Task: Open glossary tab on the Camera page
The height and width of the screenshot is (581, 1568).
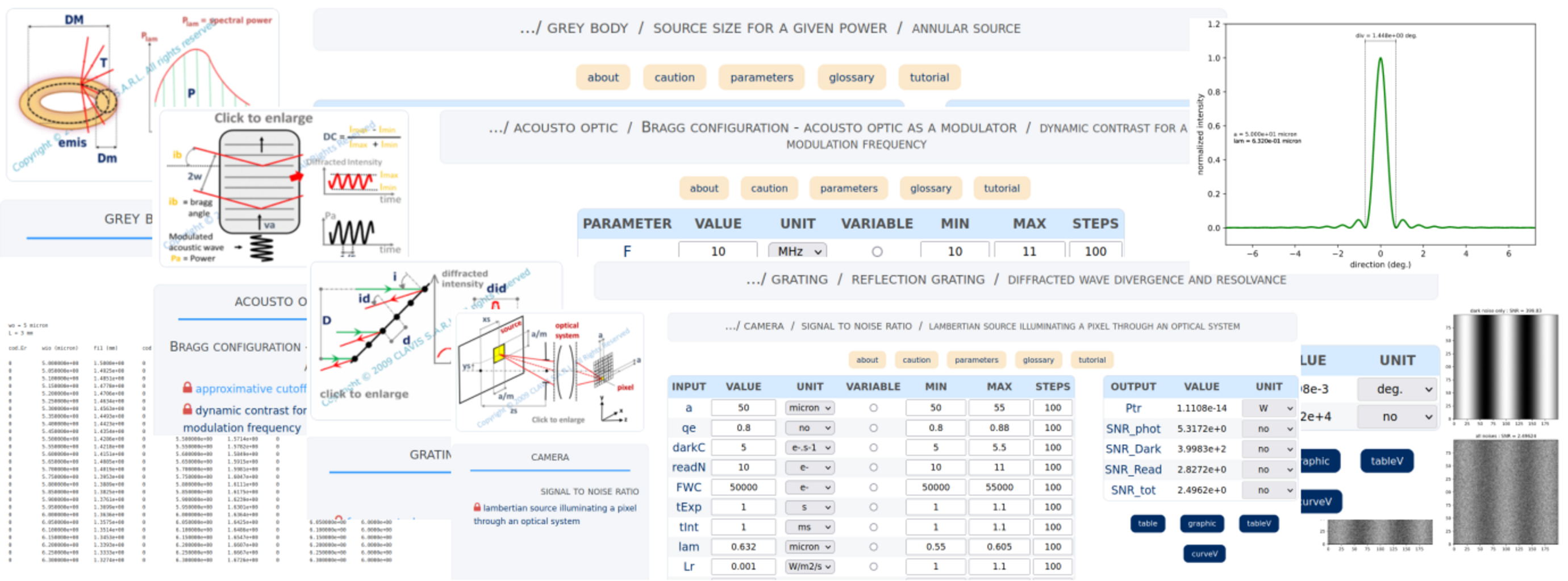Action: (1038, 360)
